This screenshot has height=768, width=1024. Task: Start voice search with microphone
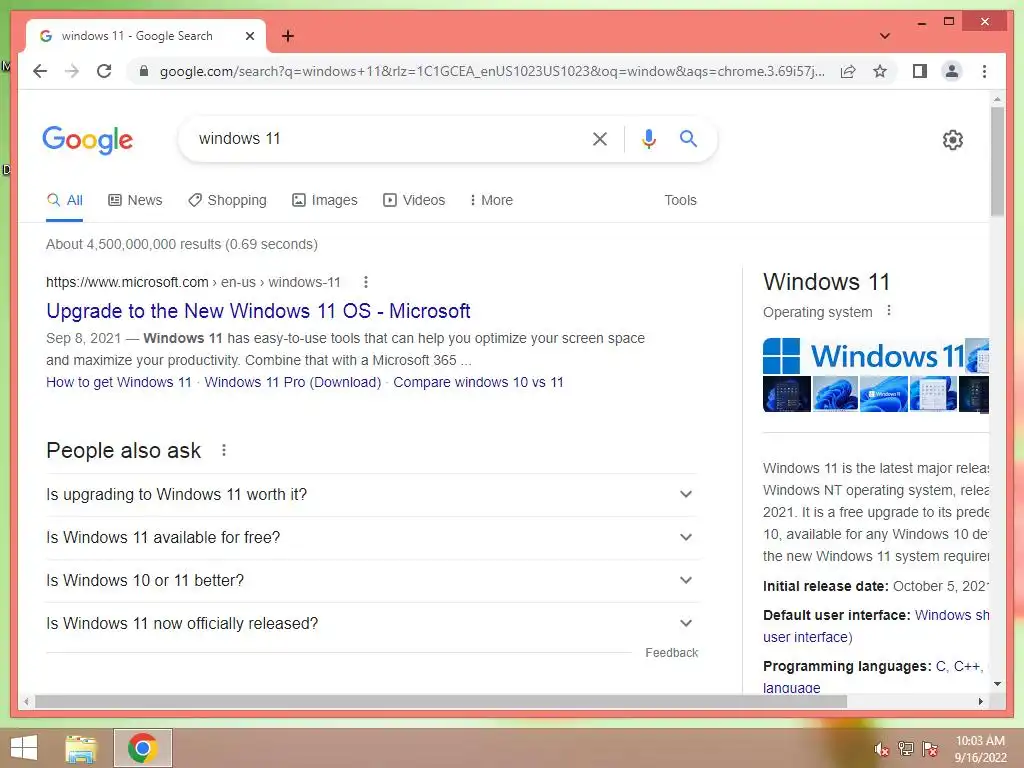[x=648, y=138]
